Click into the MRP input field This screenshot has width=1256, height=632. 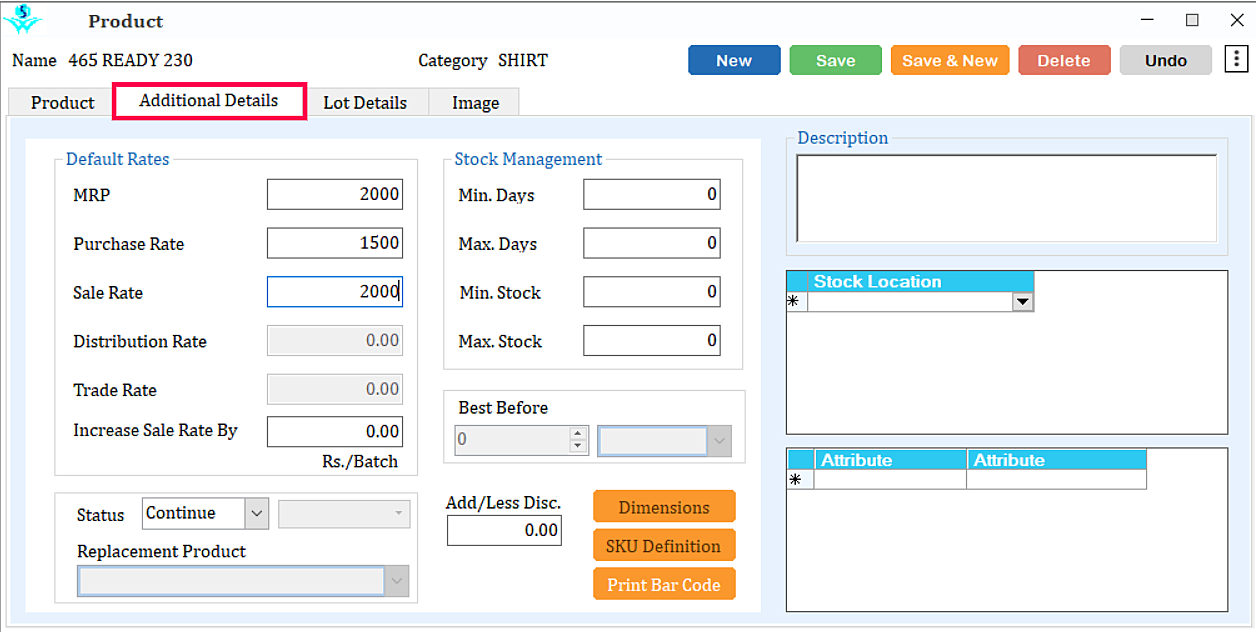(x=334, y=195)
